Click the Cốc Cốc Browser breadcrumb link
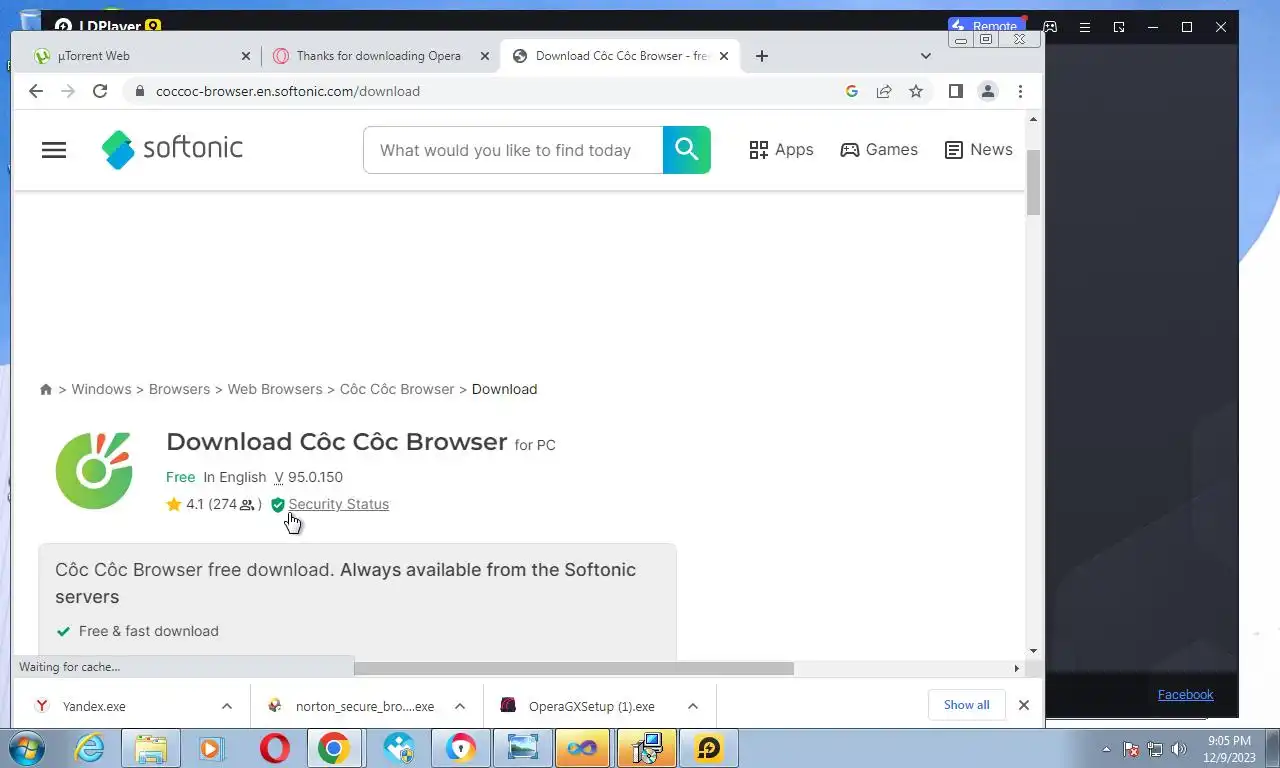The image size is (1280, 768). [397, 389]
